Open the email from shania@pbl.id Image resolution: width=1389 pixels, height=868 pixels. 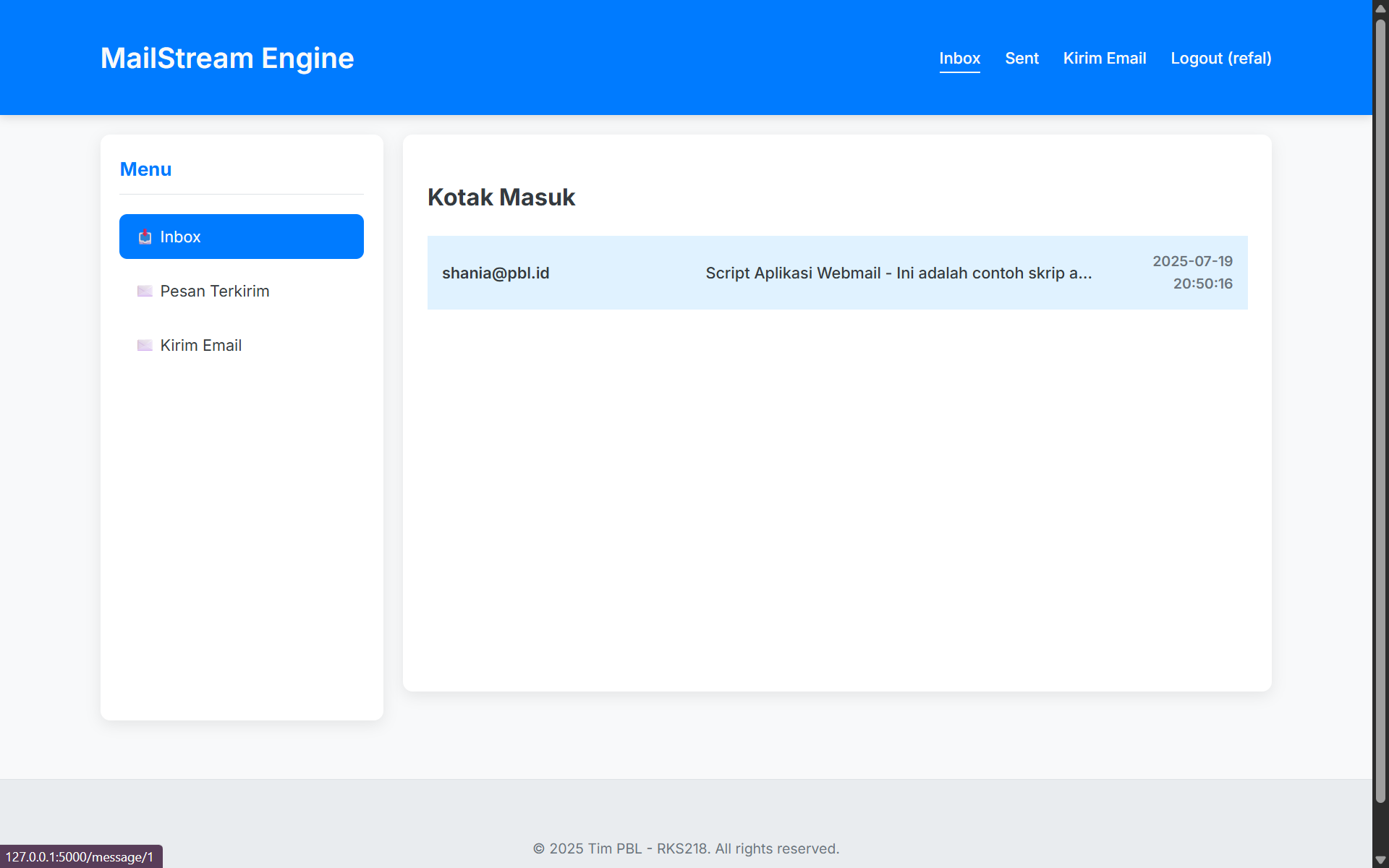pyautogui.click(x=836, y=273)
